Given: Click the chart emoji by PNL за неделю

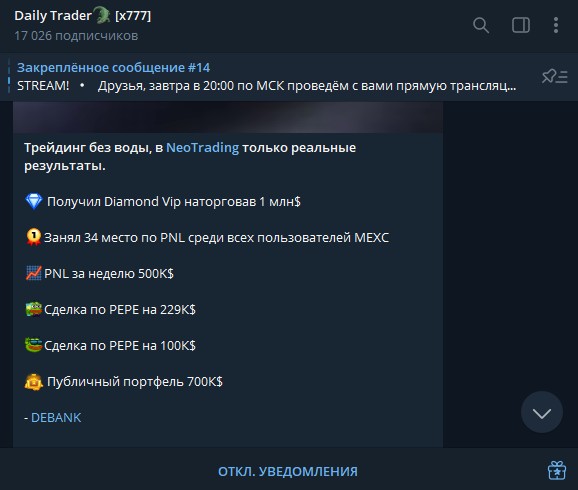Looking at the screenshot, I should [34, 273].
